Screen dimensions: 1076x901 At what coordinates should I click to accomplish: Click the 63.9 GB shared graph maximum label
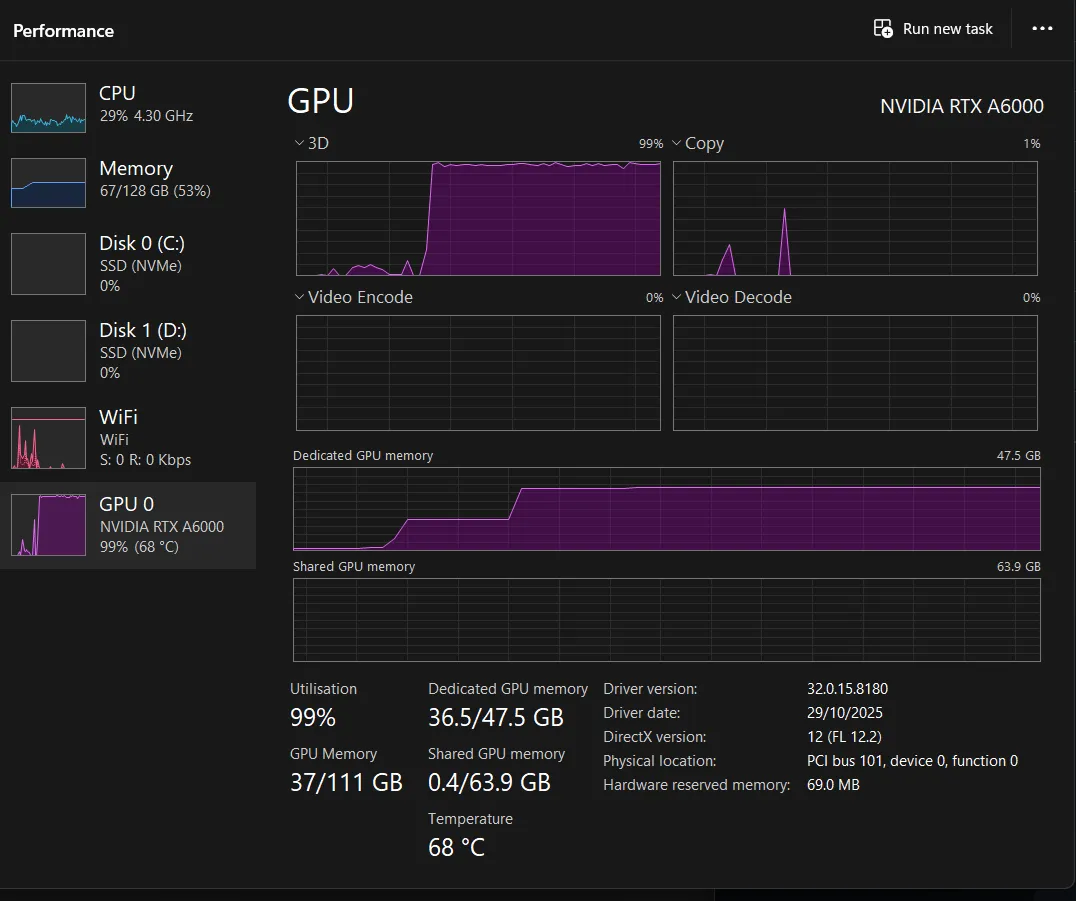point(1018,567)
